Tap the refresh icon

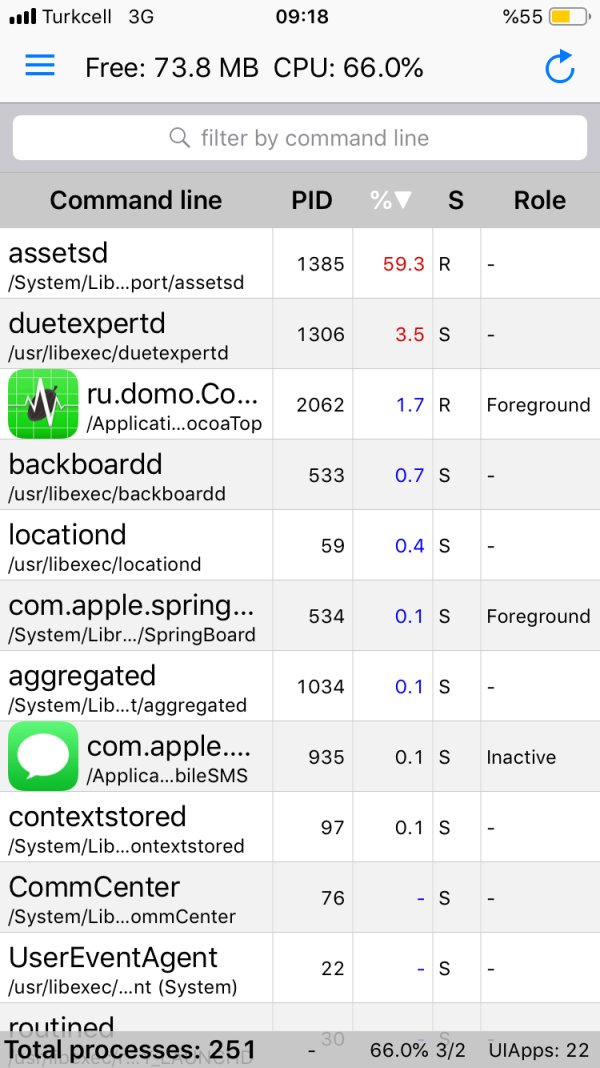tap(559, 67)
